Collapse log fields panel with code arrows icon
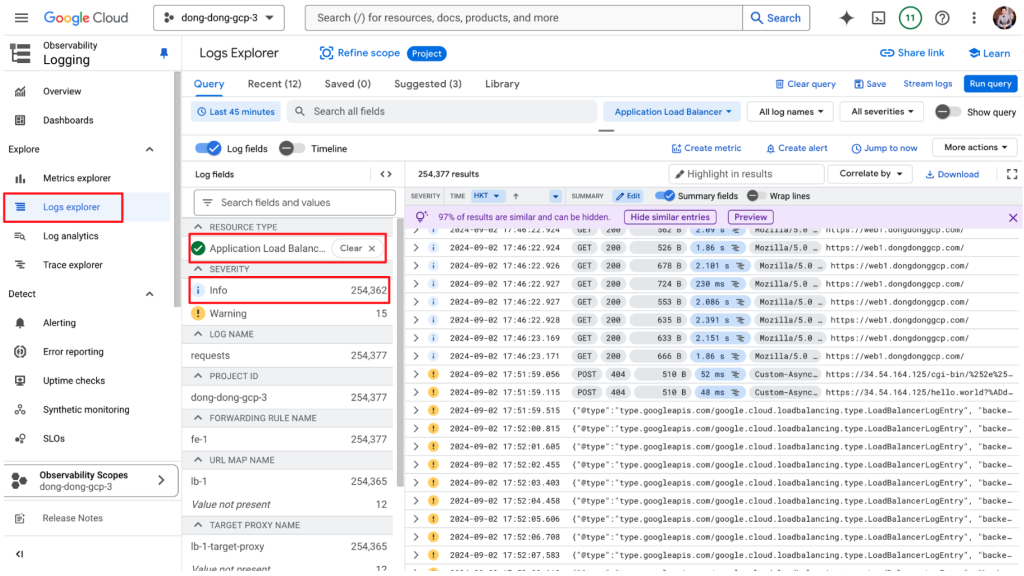Image resolution: width=1024 pixels, height=576 pixels. tap(386, 174)
